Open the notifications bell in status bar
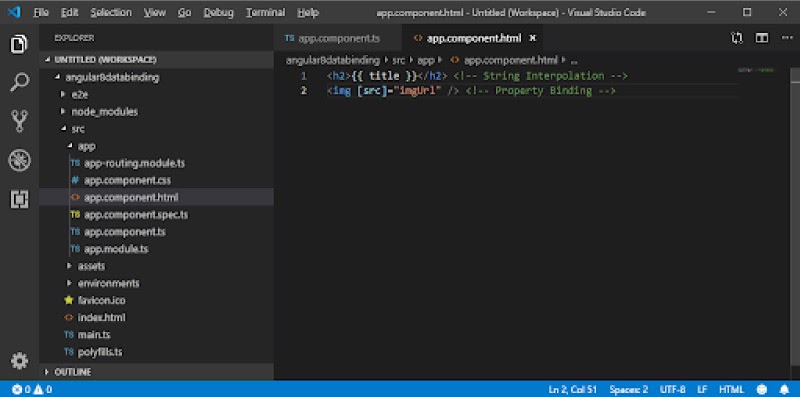The width and height of the screenshot is (800, 397). click(785, 390)
